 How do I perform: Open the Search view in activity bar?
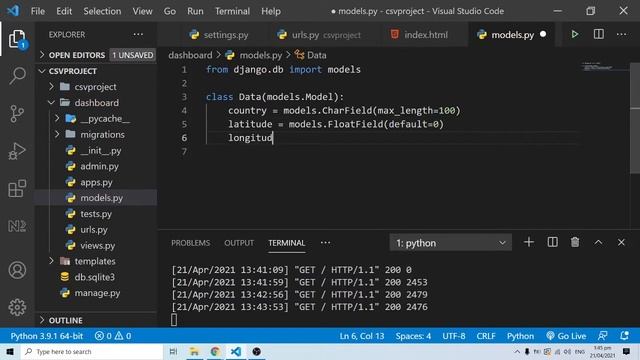coord(17,76)
